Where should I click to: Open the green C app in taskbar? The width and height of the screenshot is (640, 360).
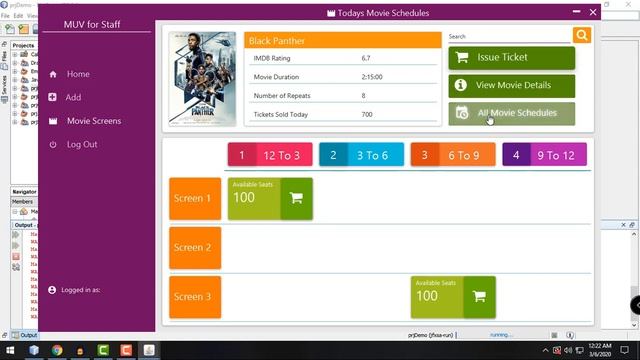(103, 350)
